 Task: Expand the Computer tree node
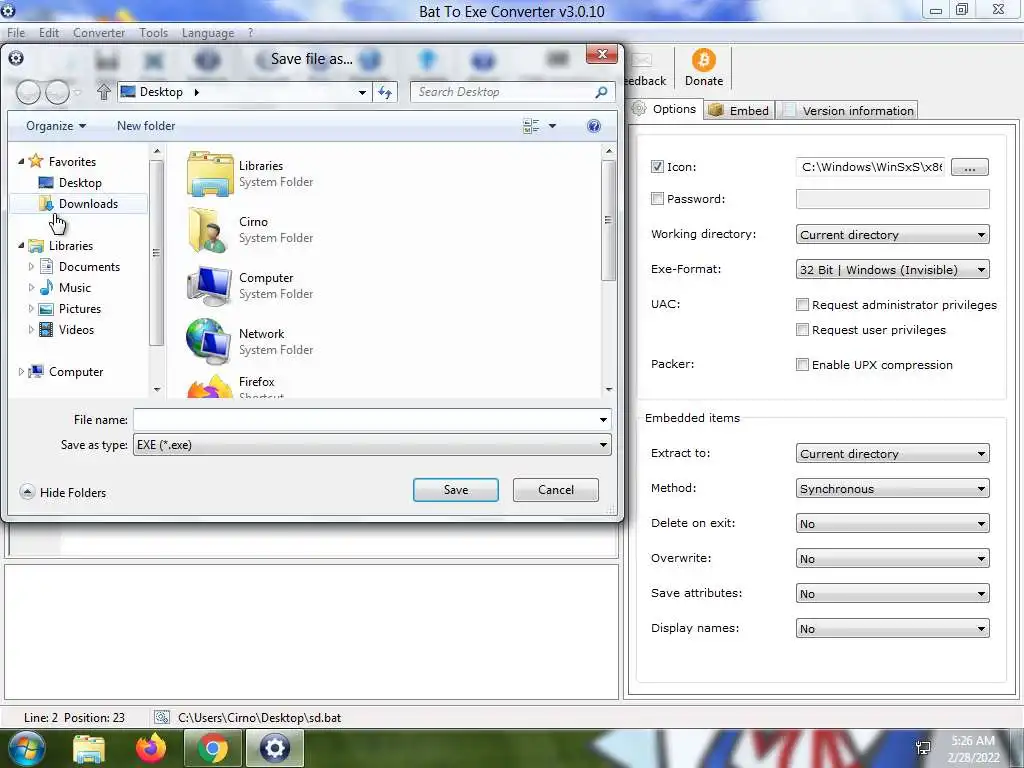coord(21,372)
